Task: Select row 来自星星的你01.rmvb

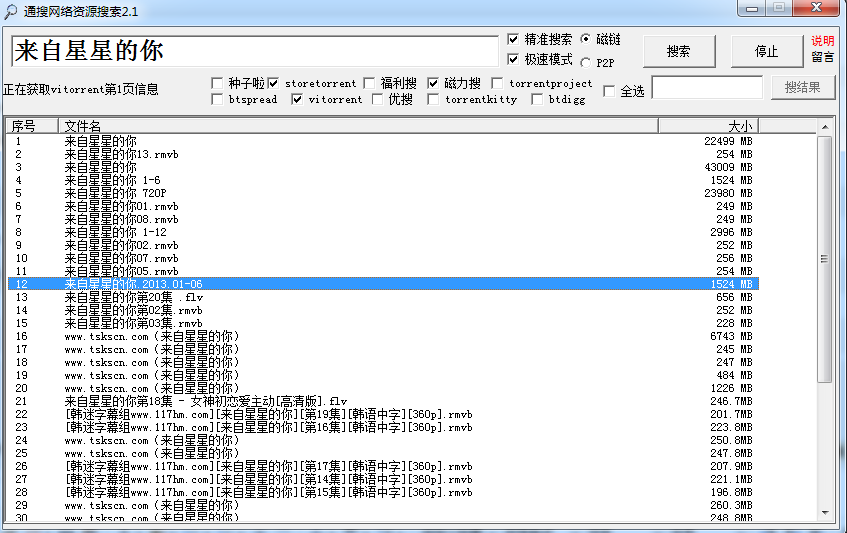Action: pos(383,206)
